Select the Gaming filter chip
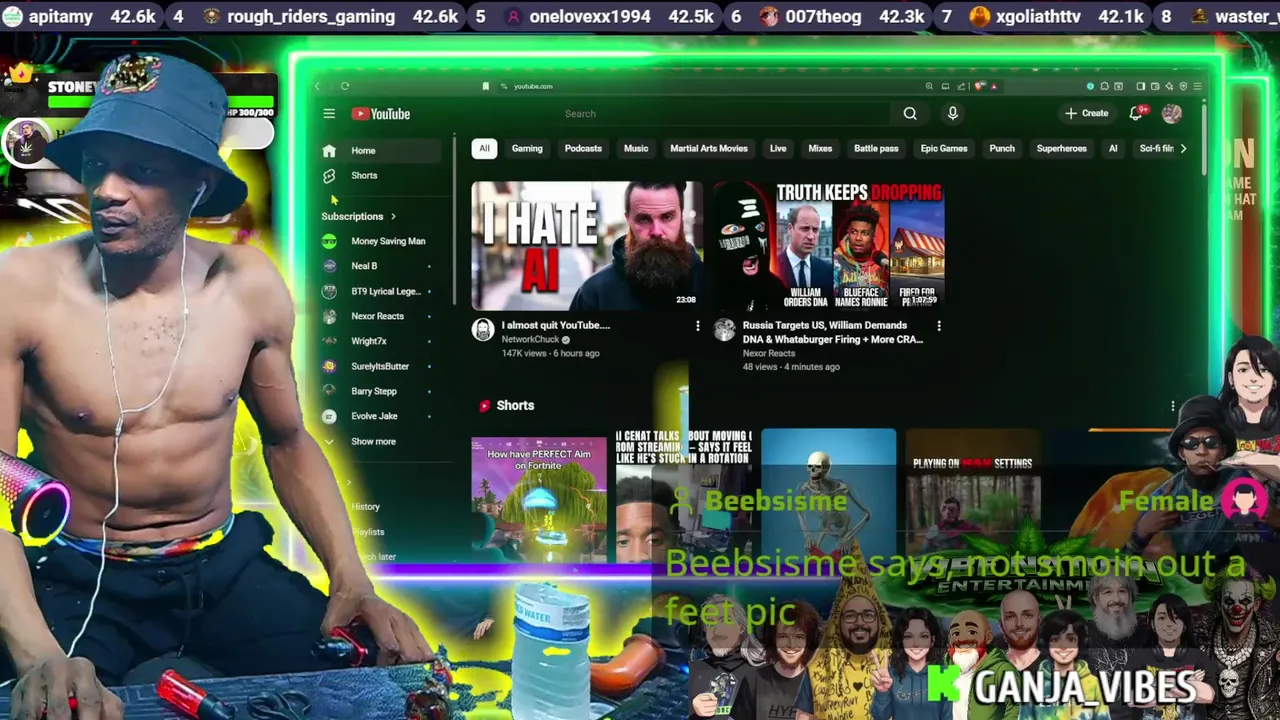The width and height of the screenshot is (1280, 720). click(x=527, y=148)
